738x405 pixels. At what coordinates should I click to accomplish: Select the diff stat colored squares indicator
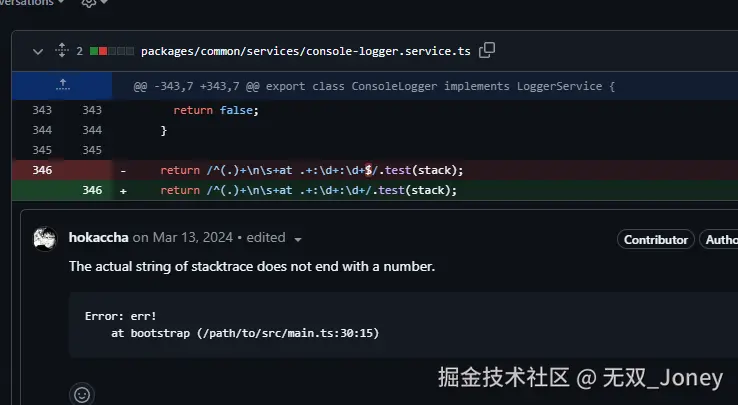point(112,51)
